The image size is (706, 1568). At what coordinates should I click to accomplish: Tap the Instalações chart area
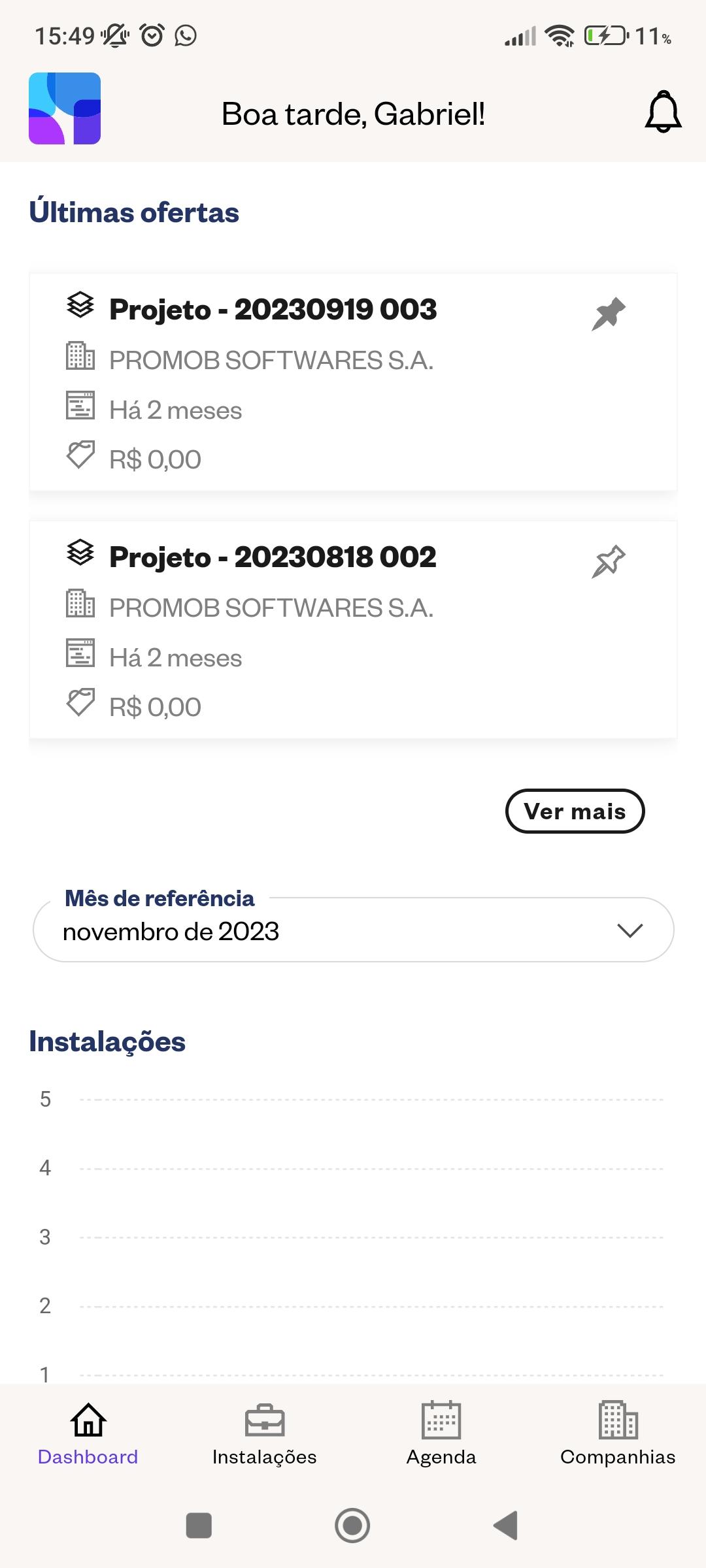pos(353,1235)
